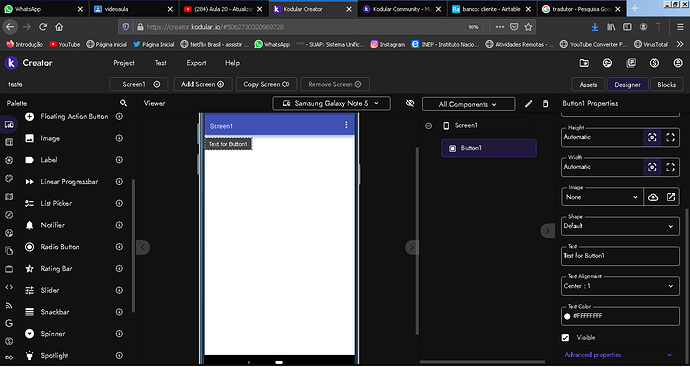Screen dimensions: 690x367
Task: Rename selected component with pencil icon
Action: click(x=529, y=104)
